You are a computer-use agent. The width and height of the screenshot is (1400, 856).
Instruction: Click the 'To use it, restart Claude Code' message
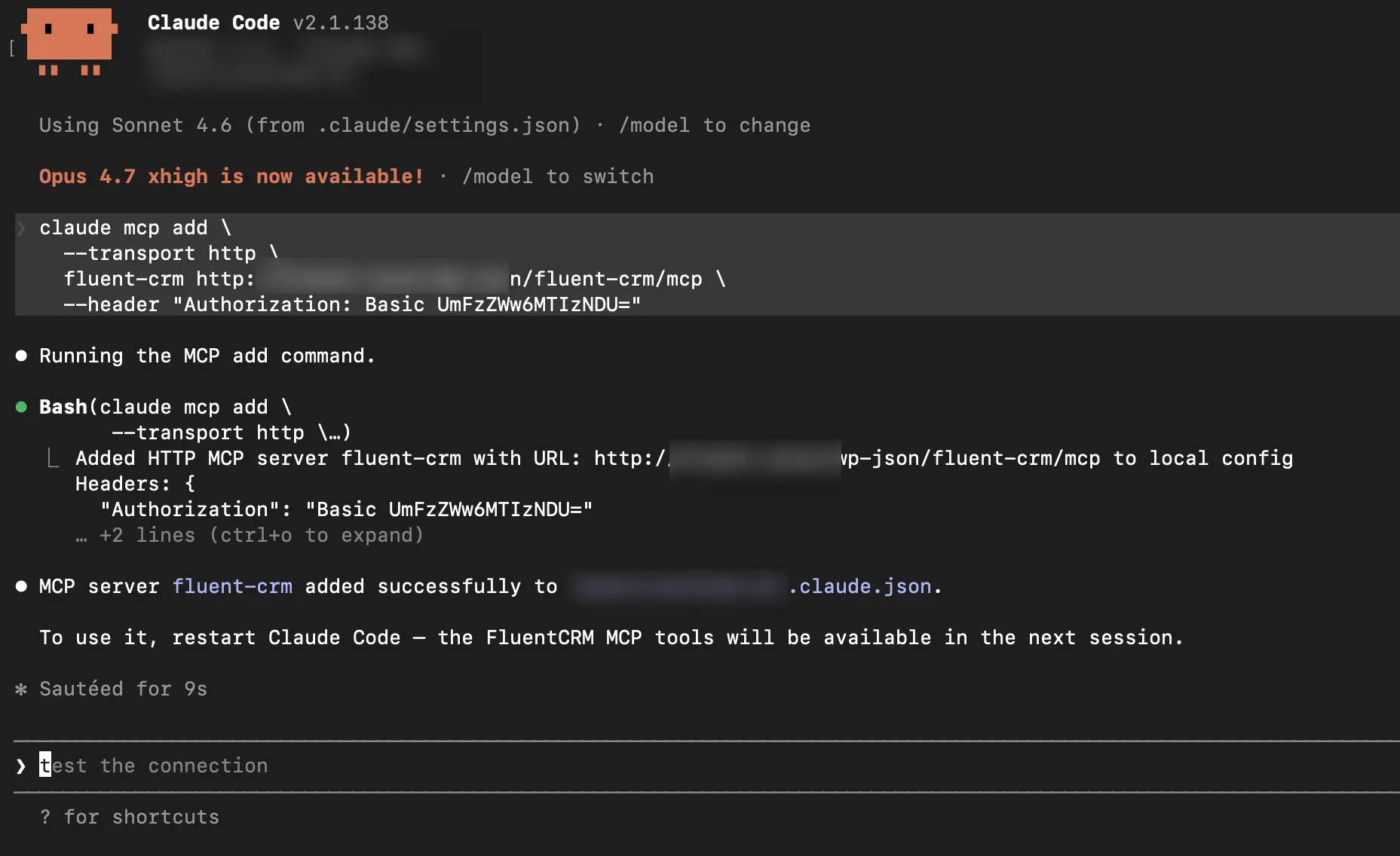(611, 637)
